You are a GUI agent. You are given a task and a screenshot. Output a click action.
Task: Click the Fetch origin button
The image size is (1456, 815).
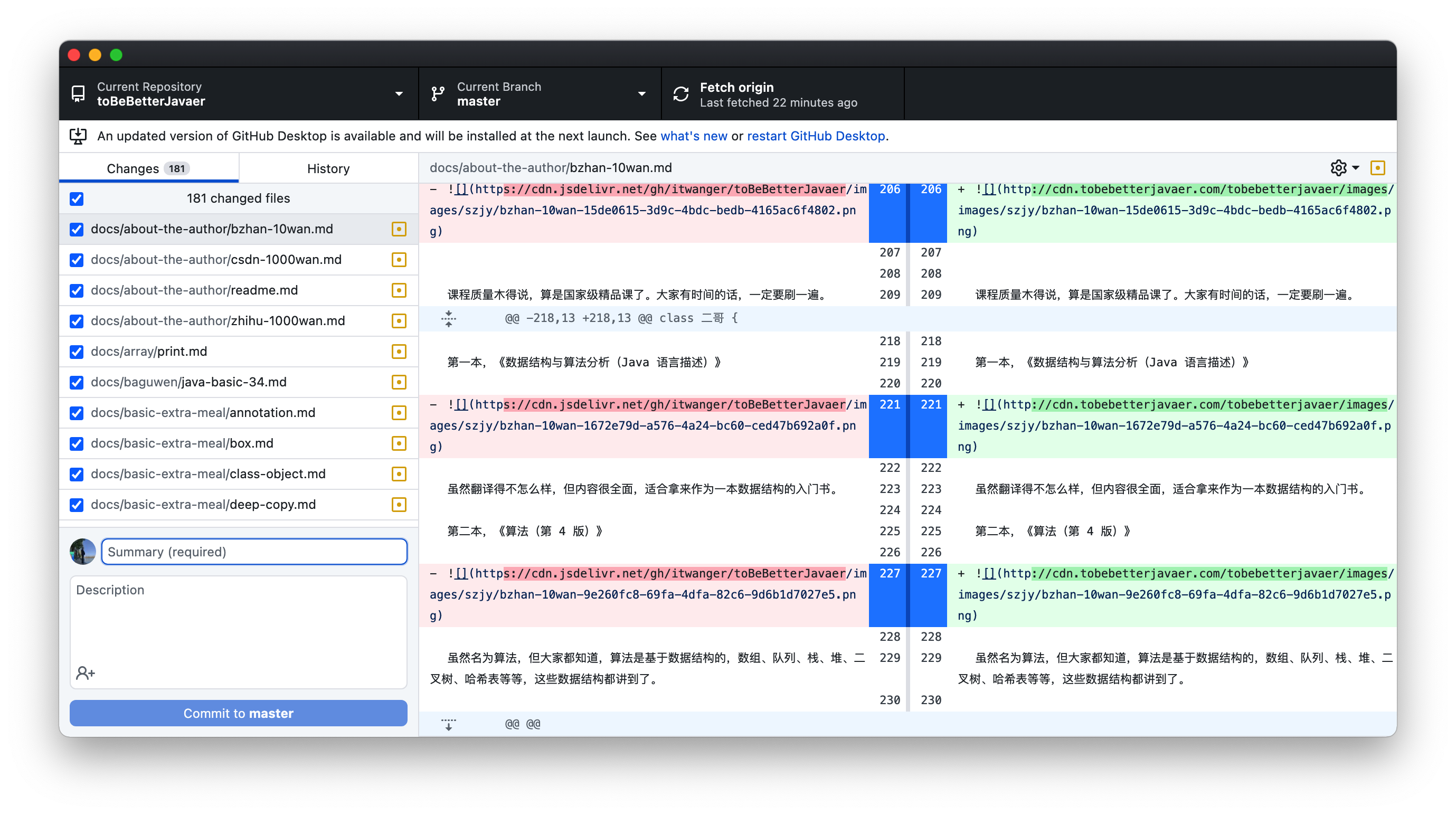783,94
